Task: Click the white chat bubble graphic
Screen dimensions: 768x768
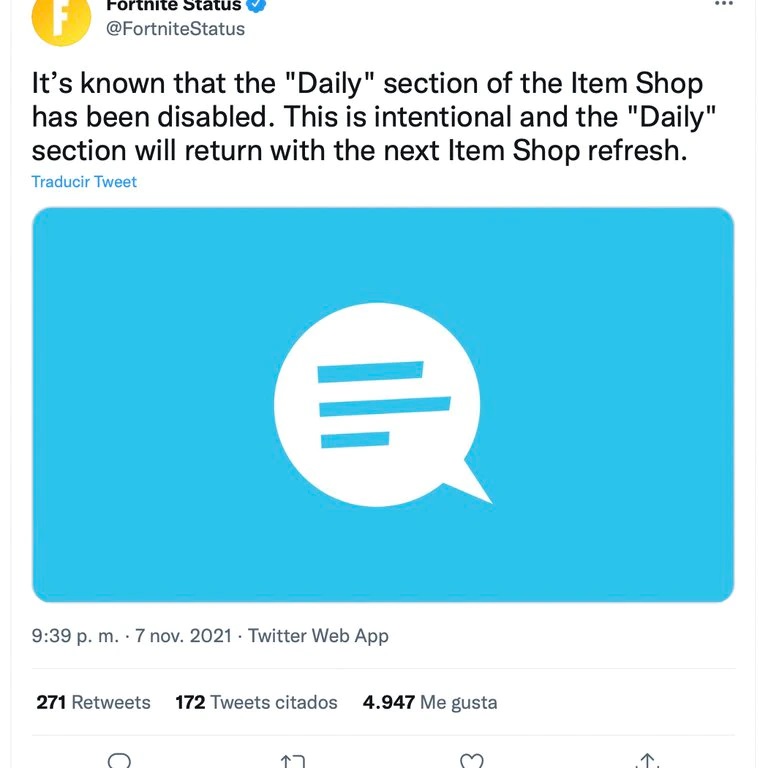Action: click(383, 405)
